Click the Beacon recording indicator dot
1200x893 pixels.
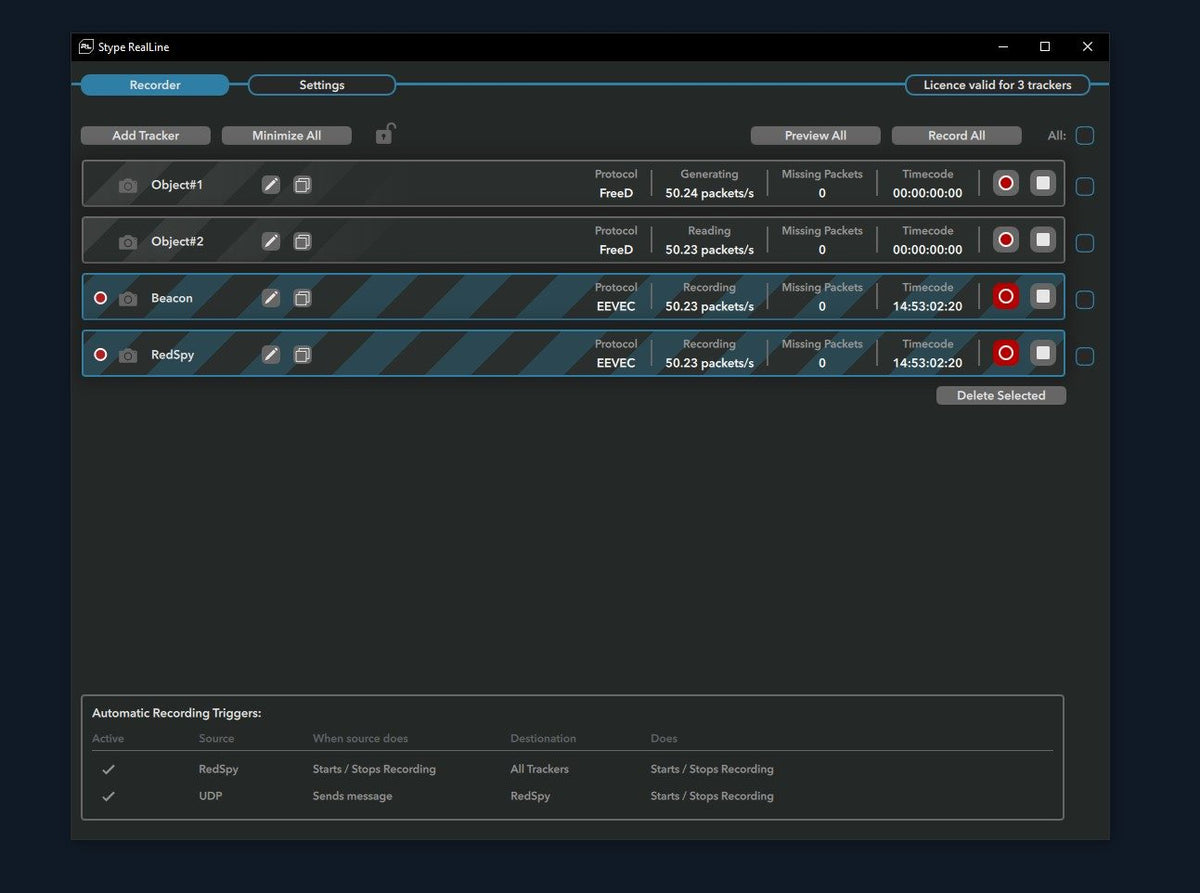[x=100, y=298]
